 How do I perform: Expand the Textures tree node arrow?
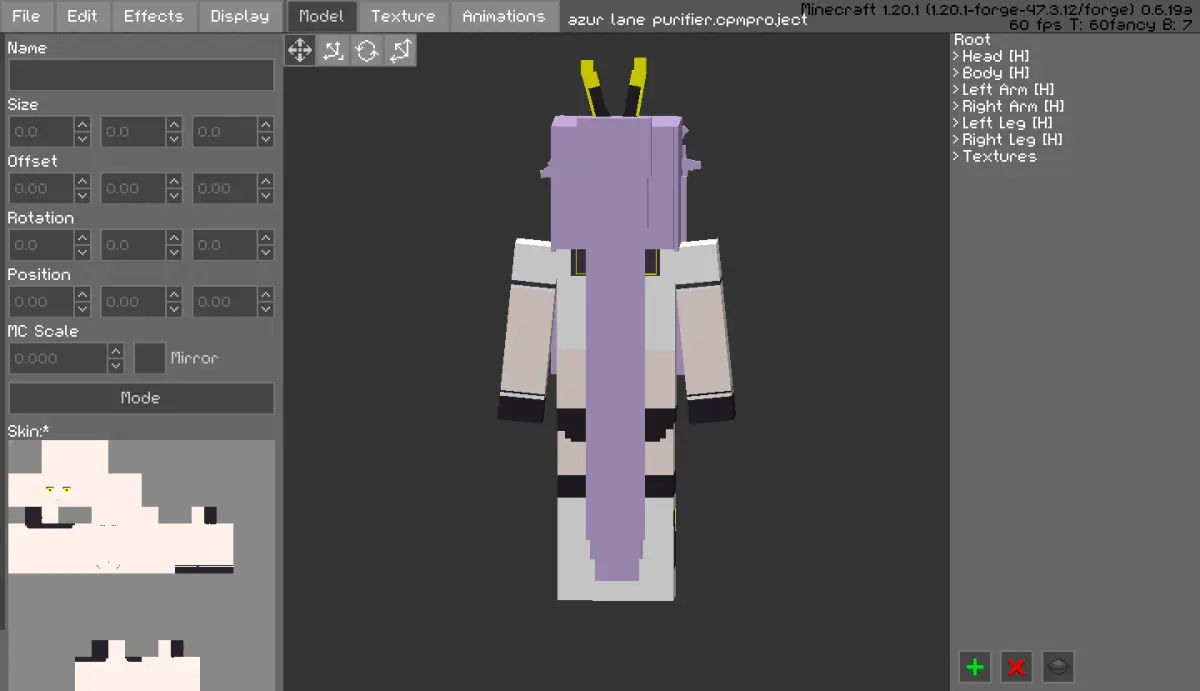pyautogui.click(x=956, y=156)
